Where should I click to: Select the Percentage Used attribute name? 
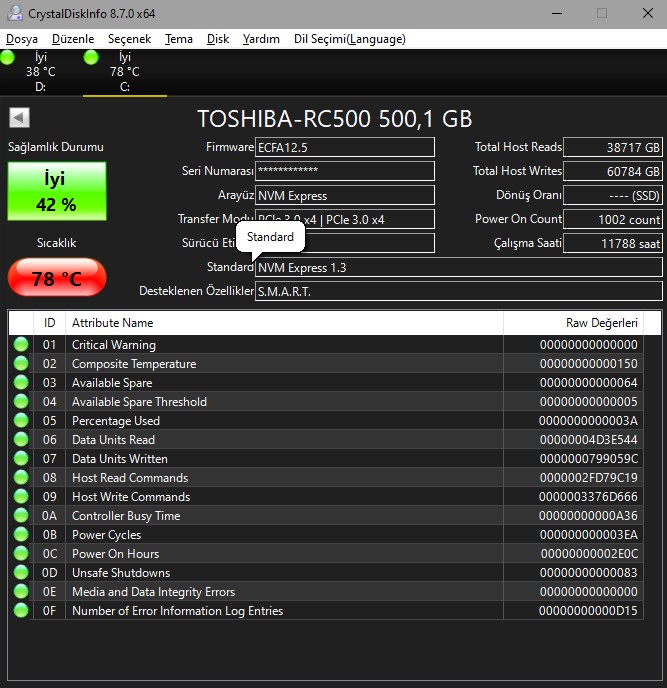[x=116, y=421]
